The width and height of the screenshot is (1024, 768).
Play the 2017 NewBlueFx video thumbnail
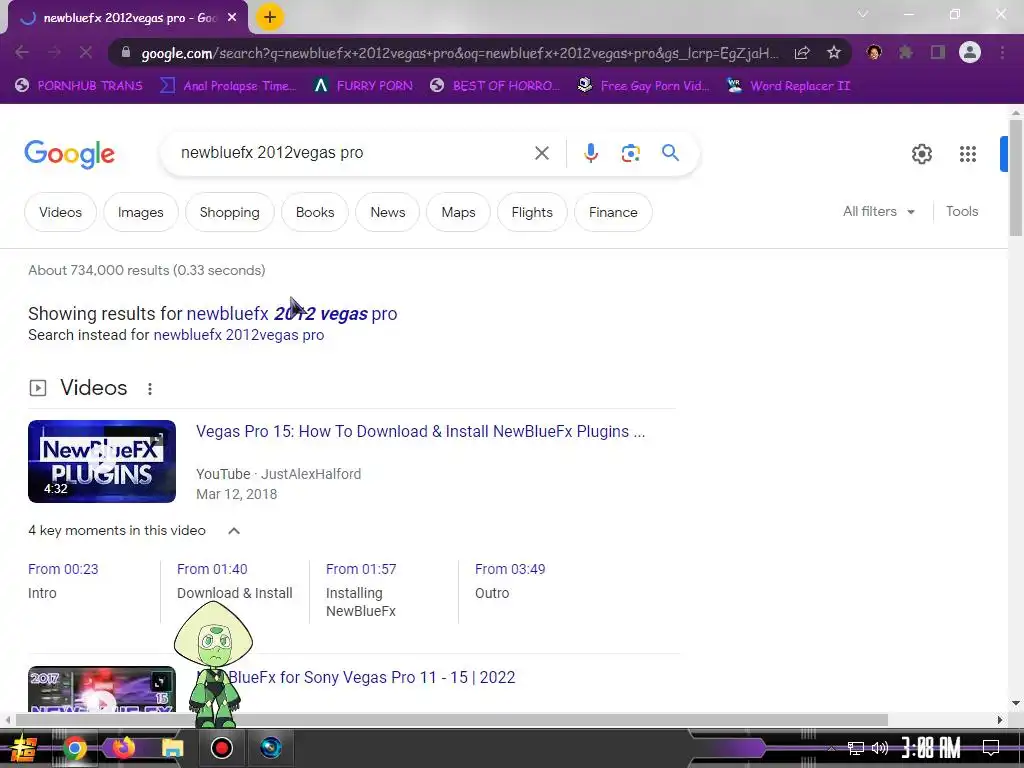[x=102, y=689]
